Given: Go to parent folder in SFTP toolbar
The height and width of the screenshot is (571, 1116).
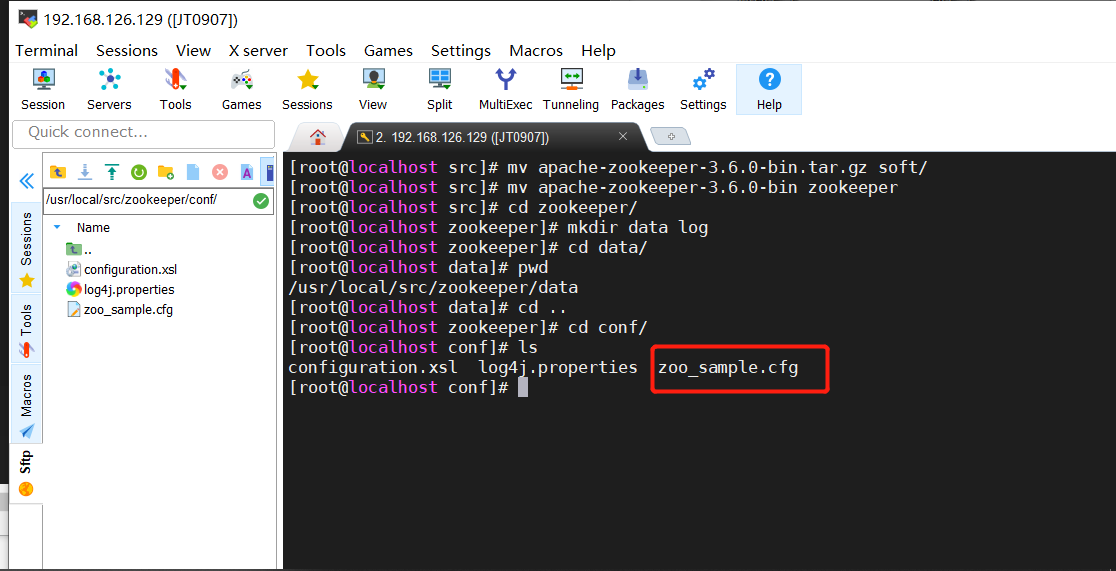Looking at the screenshot, I should tap(58, 172).
